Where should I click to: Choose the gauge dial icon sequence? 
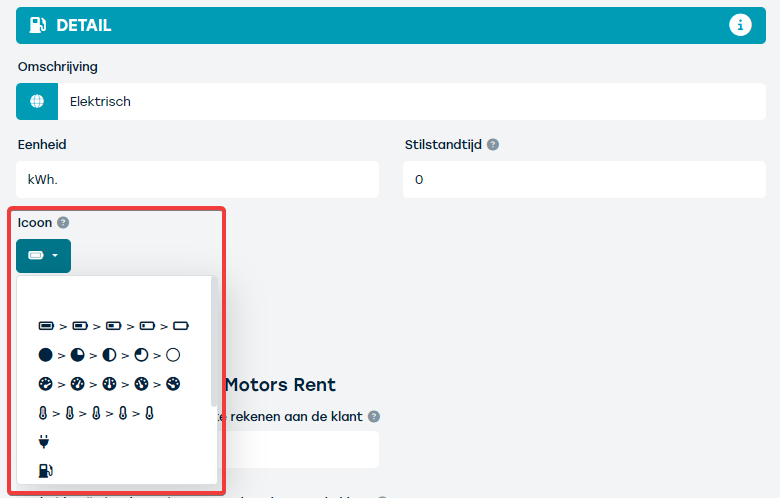(x=109, y=384)
